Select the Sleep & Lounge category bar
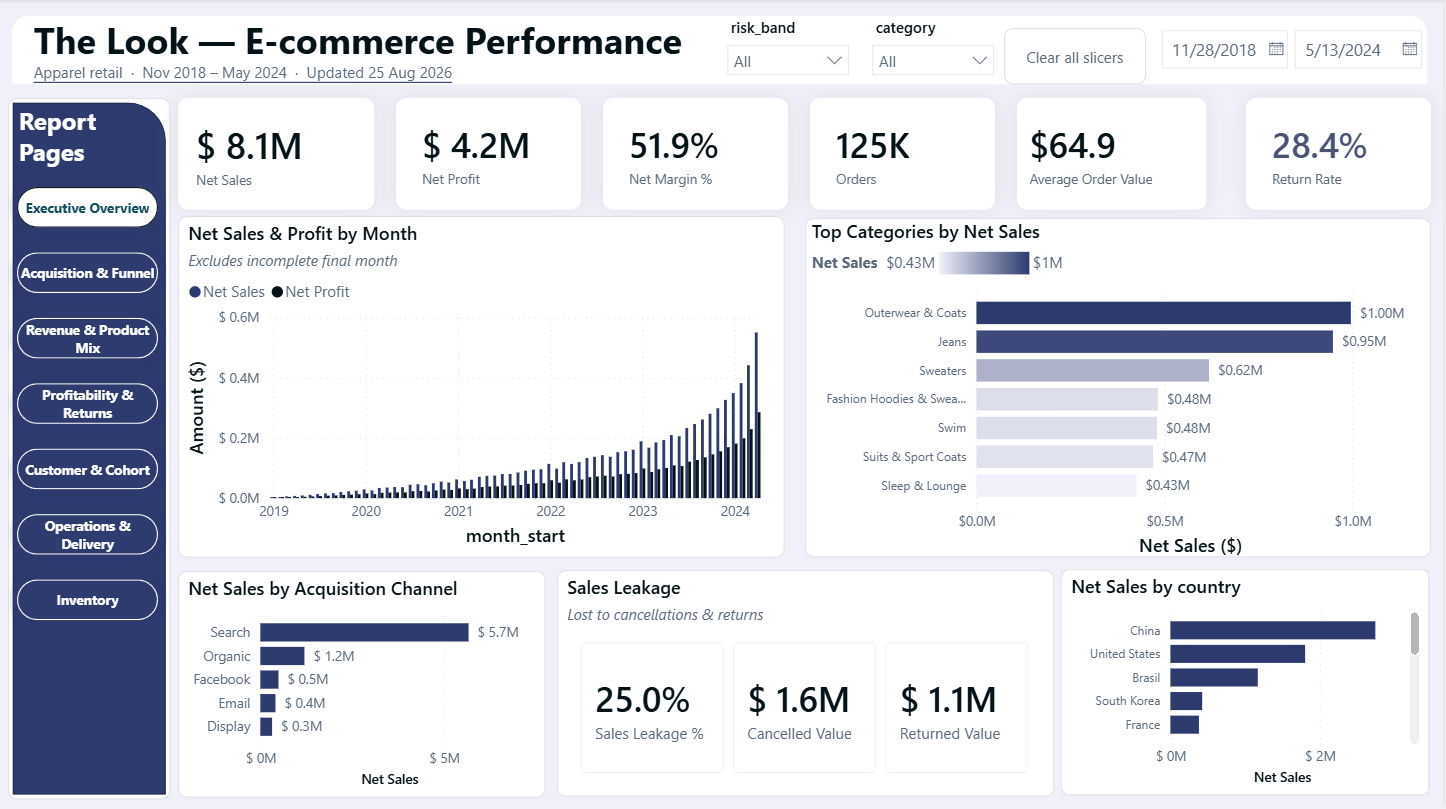 click(x=1056, y=486)
